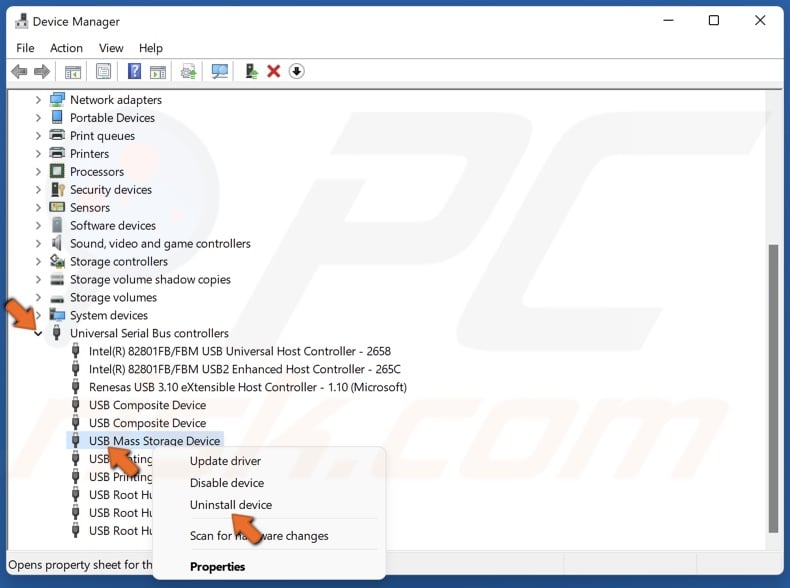
Task: Choose Update driver from context menu
Action: pyautogui.click(x=225, y=461)
